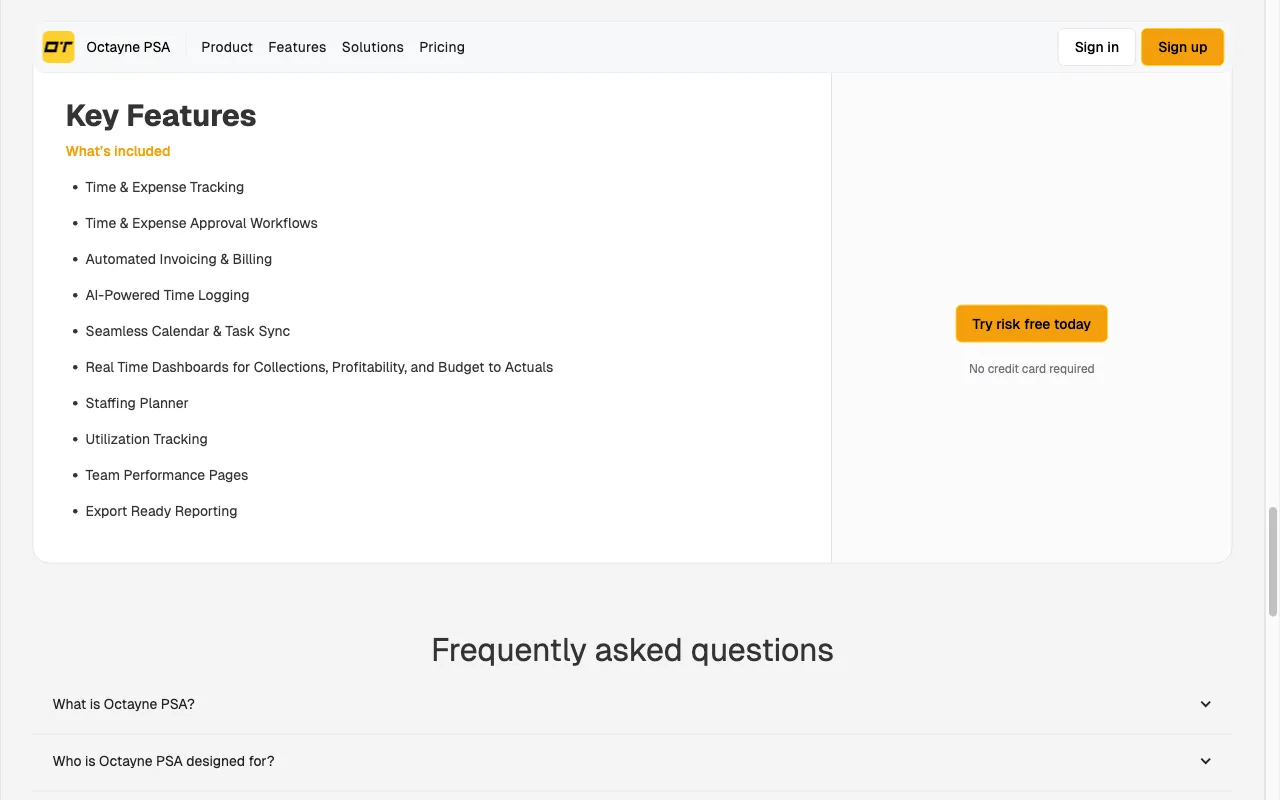Image resolution: width=1280 pixels, height=800 pixels.
Task: Select "Time & Expense Approval Workflows" text
Action: [202, 223]
